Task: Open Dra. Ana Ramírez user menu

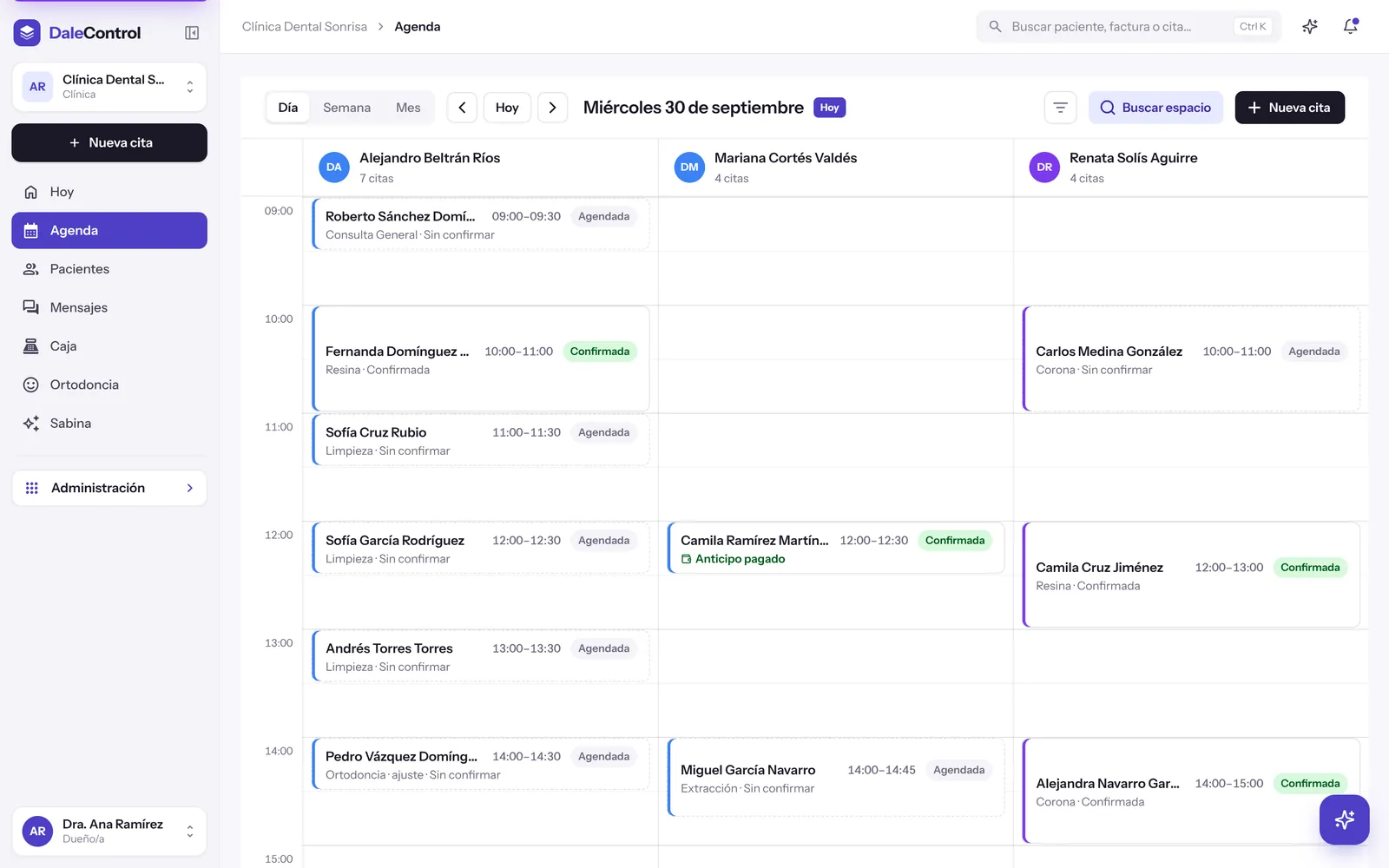Action: click(x=109, y=831)
